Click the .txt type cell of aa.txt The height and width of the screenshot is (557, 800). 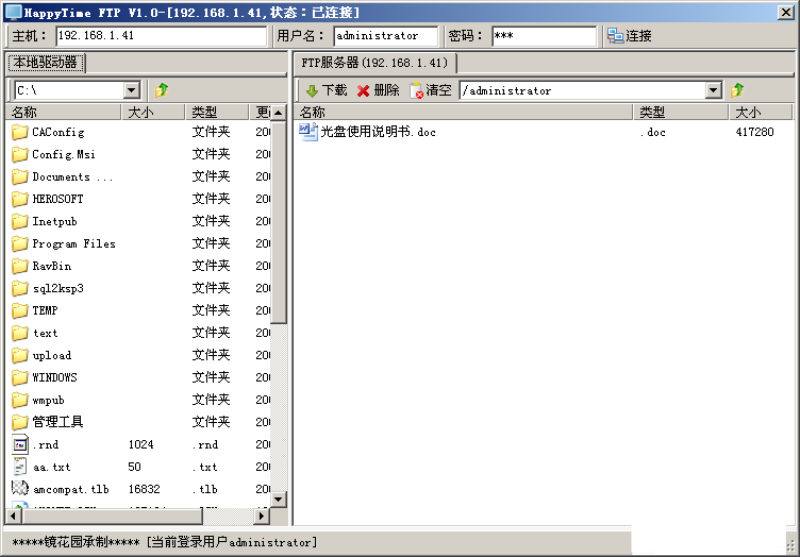point(205,467)
